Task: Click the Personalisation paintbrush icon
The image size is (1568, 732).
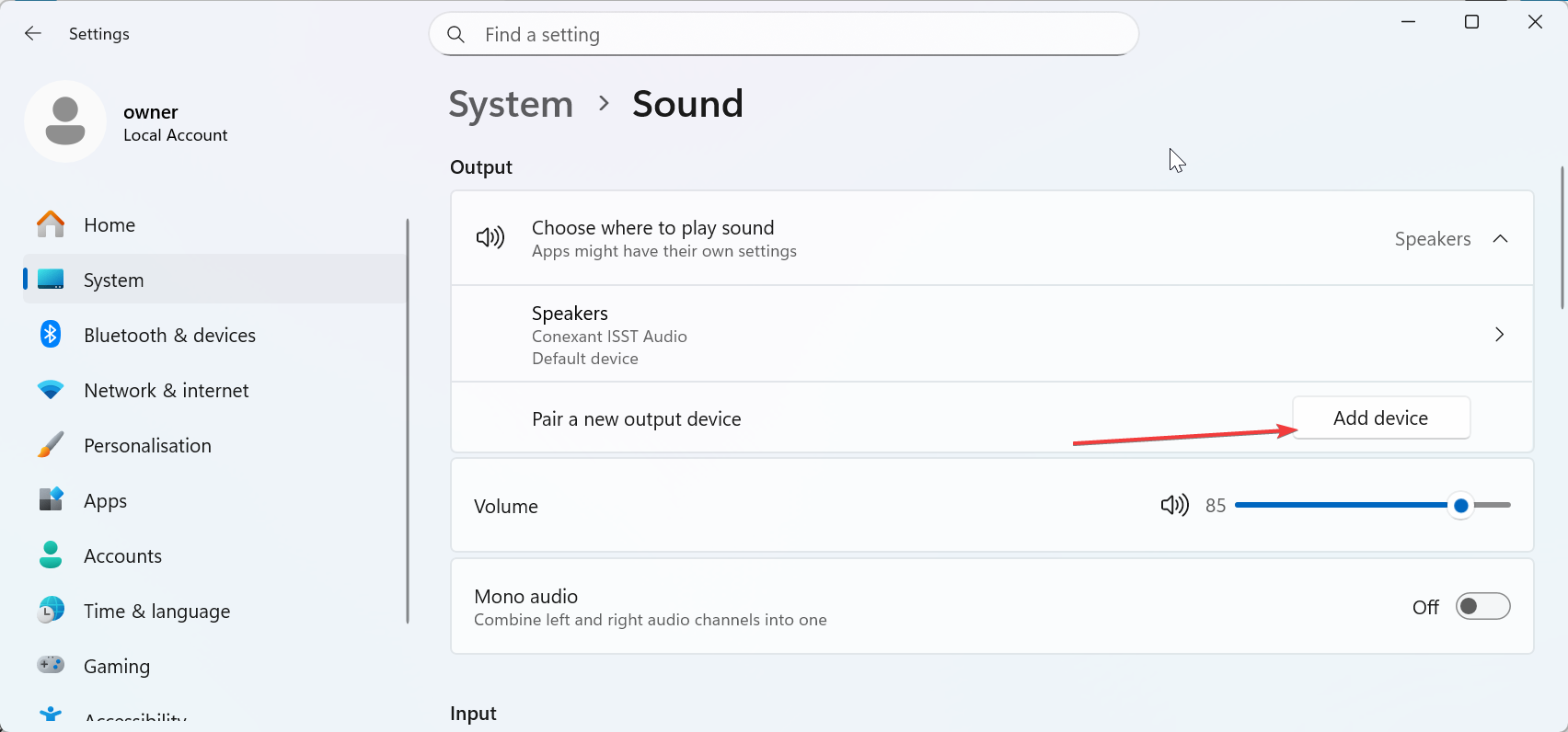Action: pyautogui.click(x=51, y=445)
